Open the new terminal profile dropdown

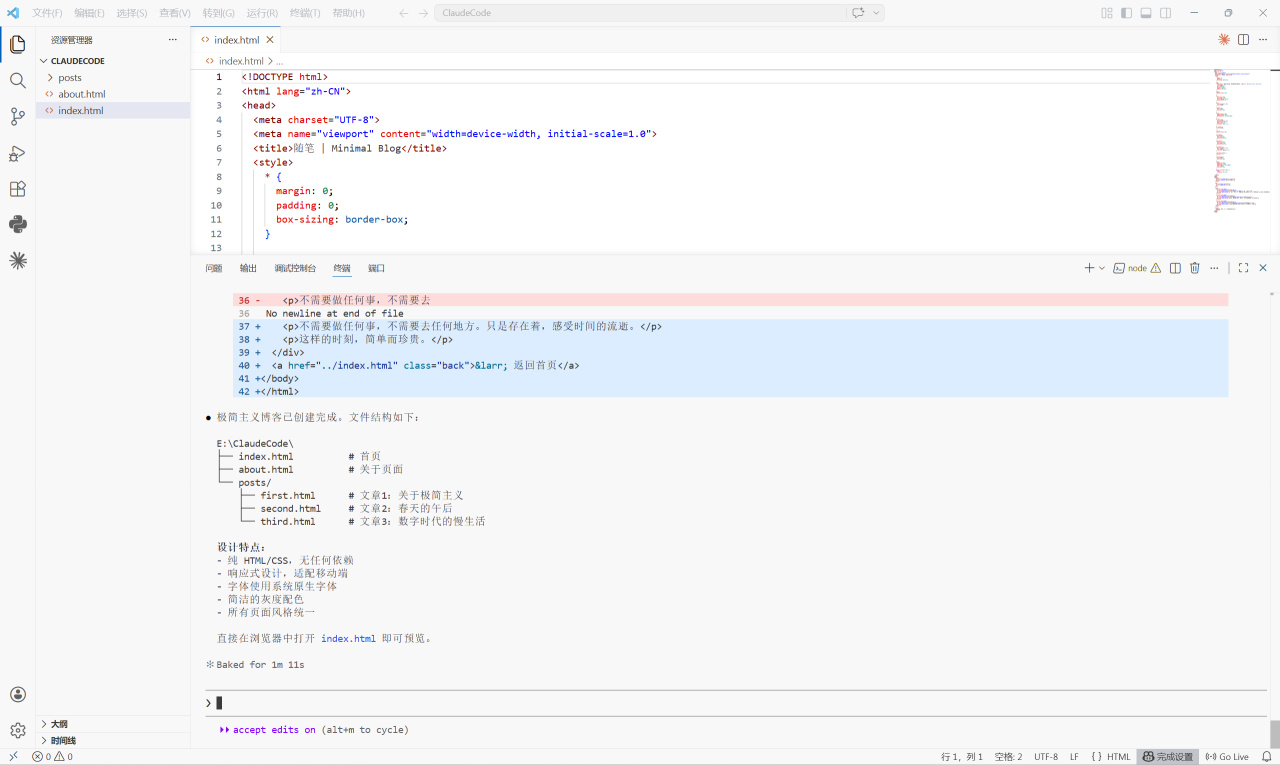(x=1102, y=268)
